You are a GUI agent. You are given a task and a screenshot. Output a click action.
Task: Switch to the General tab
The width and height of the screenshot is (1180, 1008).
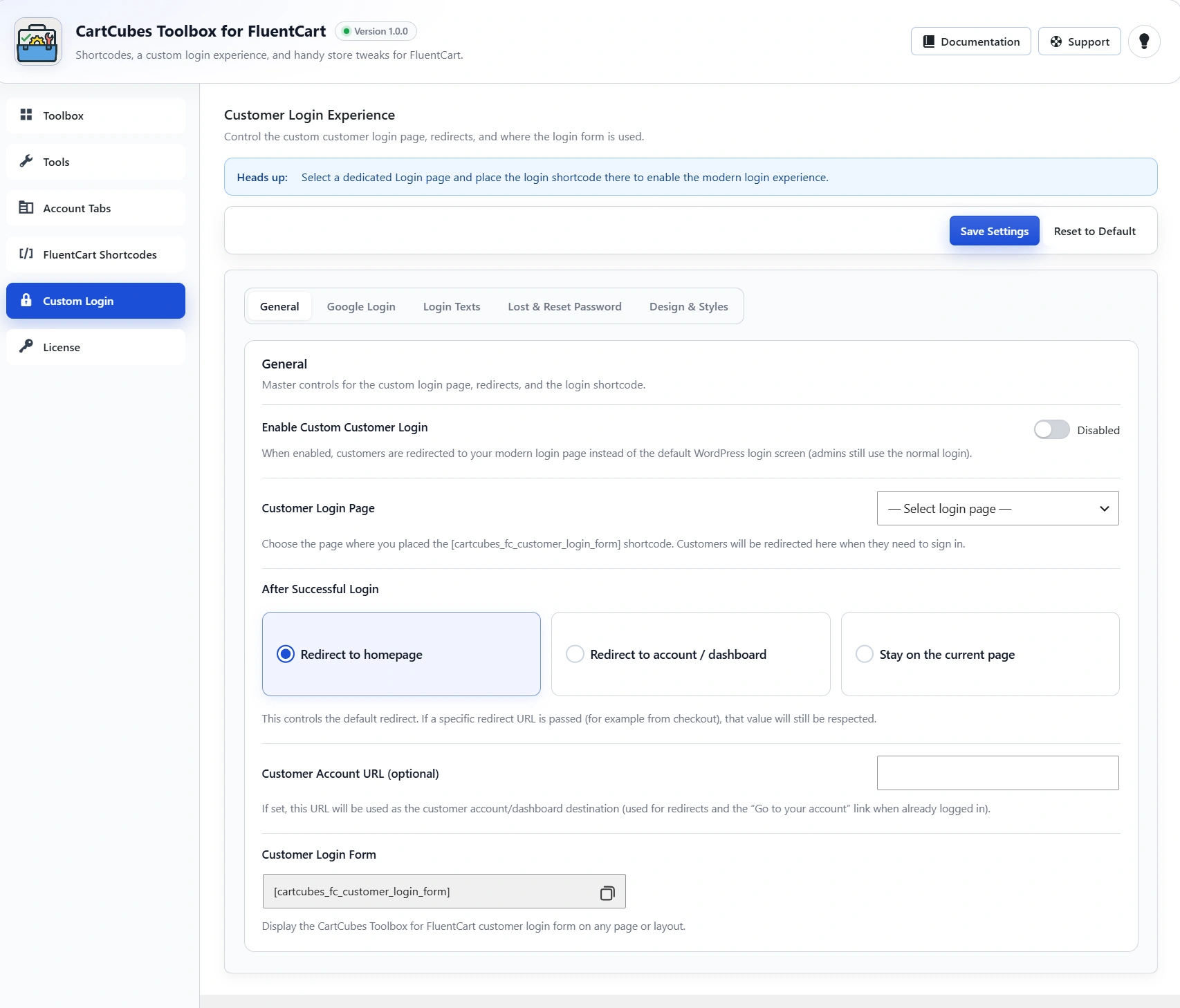[279, 306]
